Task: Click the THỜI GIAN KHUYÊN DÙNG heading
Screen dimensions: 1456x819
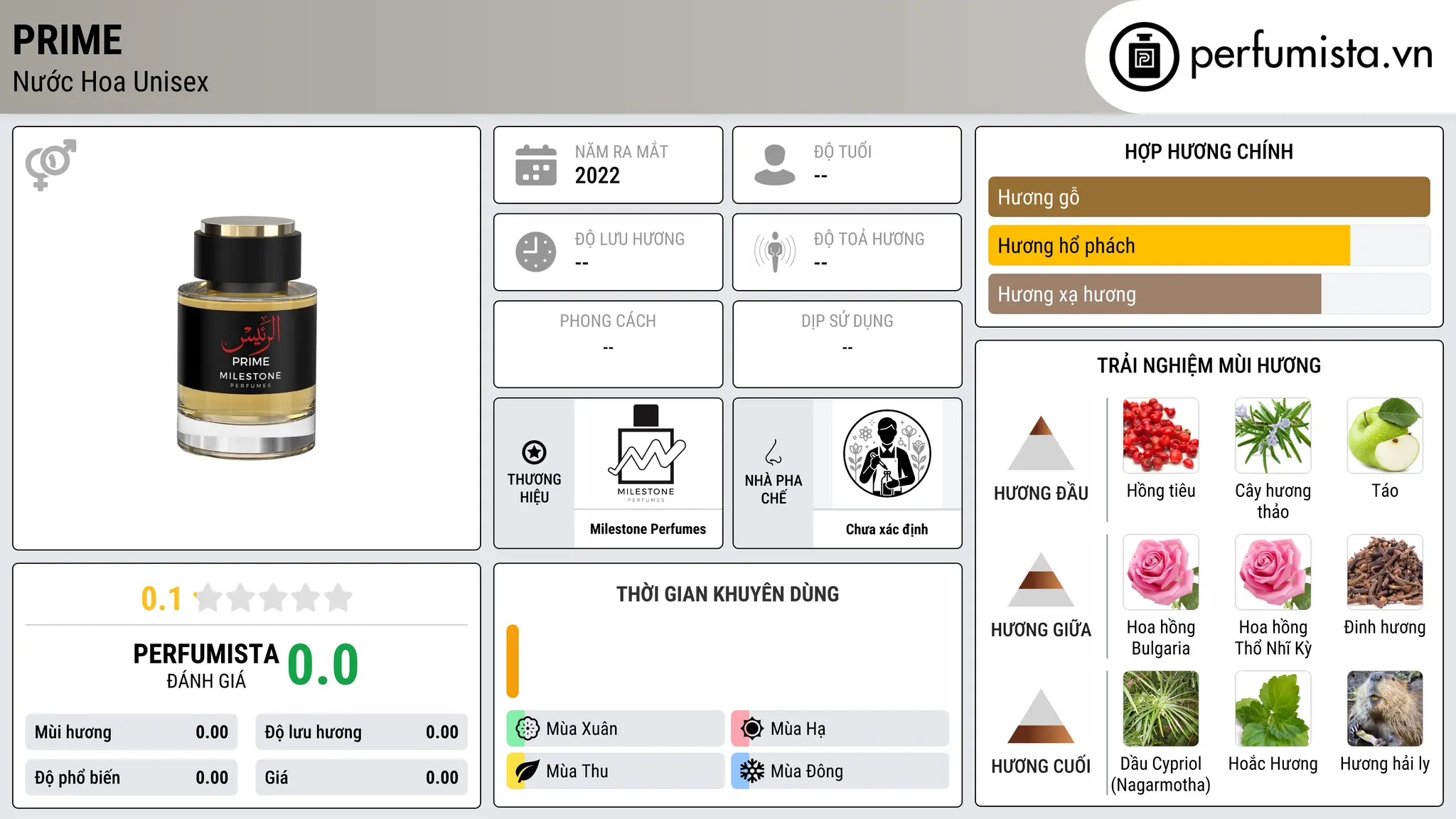Action: point(727,594)
